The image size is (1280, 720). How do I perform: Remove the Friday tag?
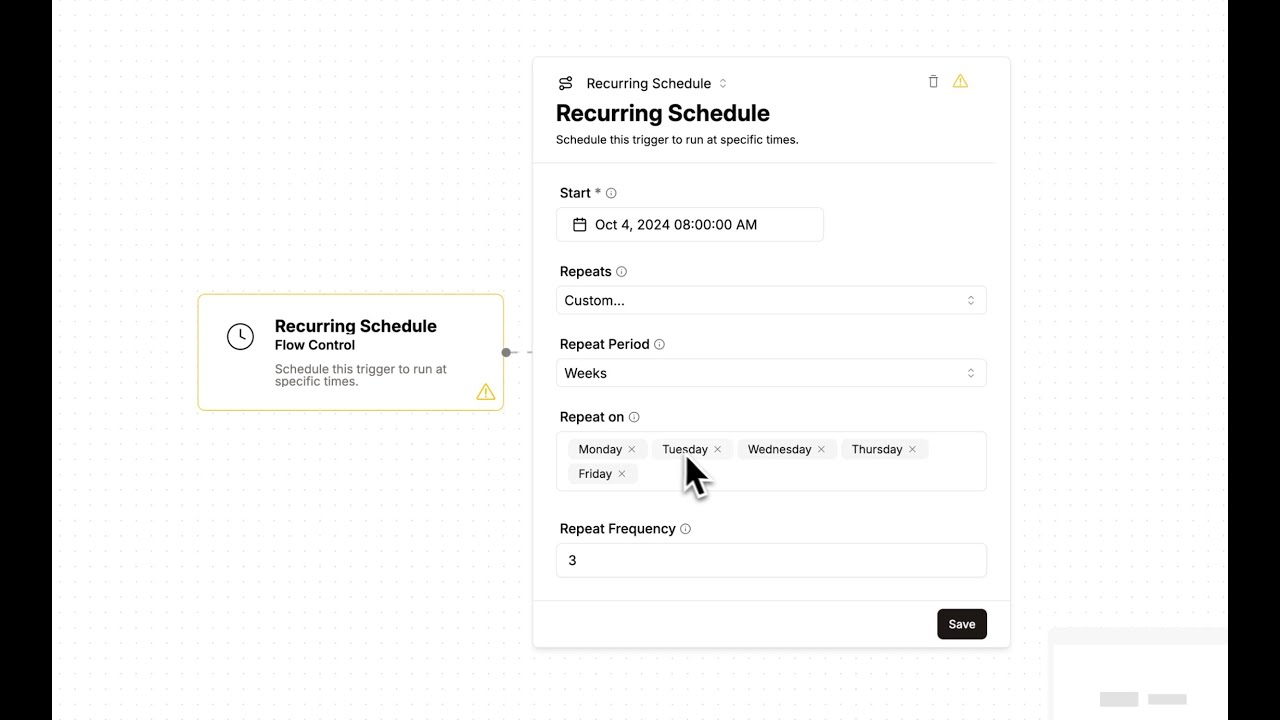click(x=622, y=474)
